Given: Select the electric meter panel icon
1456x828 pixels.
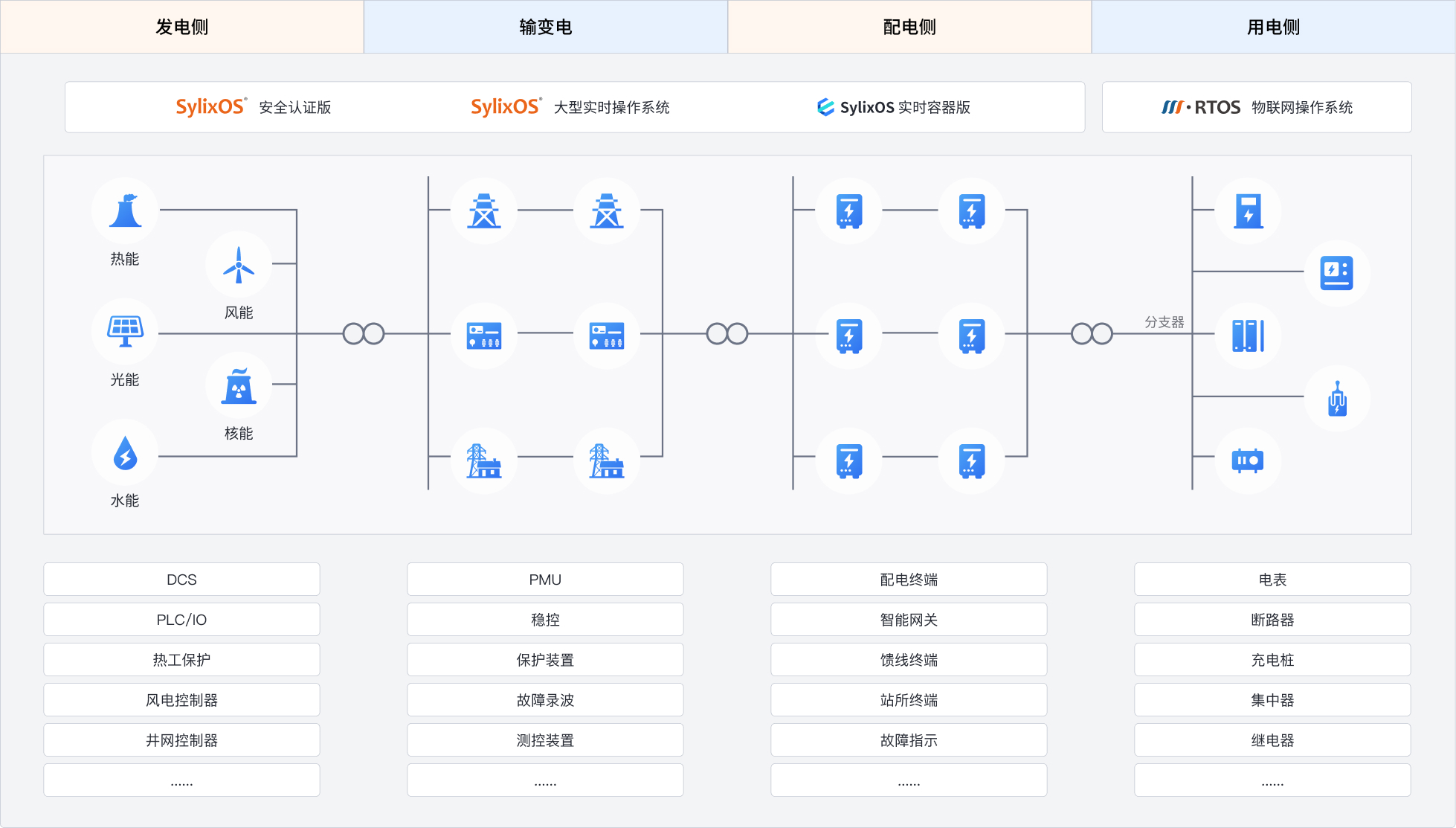Looking at the screenshot, I should (1336, 273).
